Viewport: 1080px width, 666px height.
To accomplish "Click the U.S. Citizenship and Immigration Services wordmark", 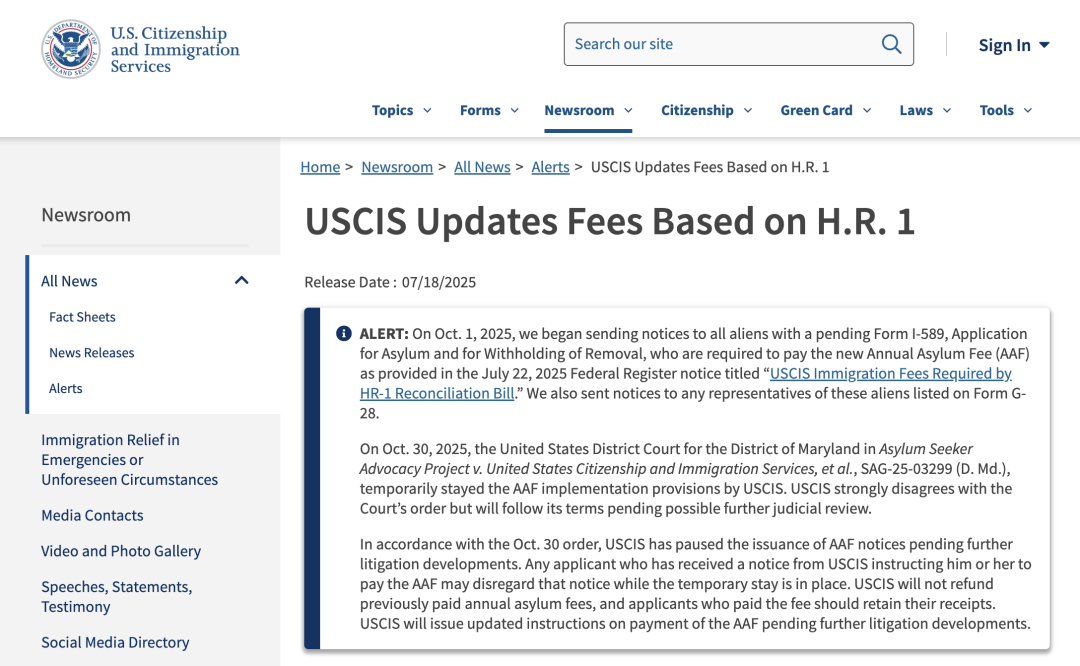I will (x=175, y=50).
